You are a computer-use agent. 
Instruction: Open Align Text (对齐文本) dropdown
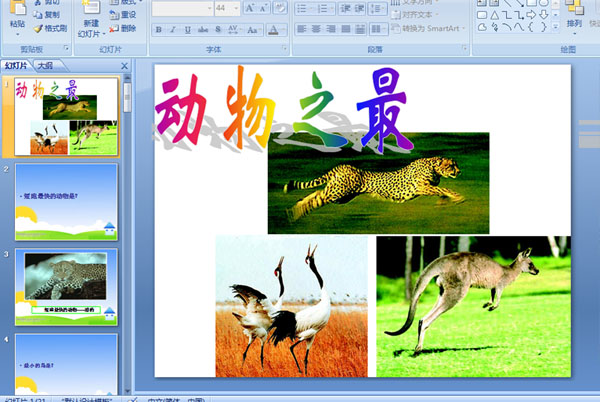[x=414, y=15]
